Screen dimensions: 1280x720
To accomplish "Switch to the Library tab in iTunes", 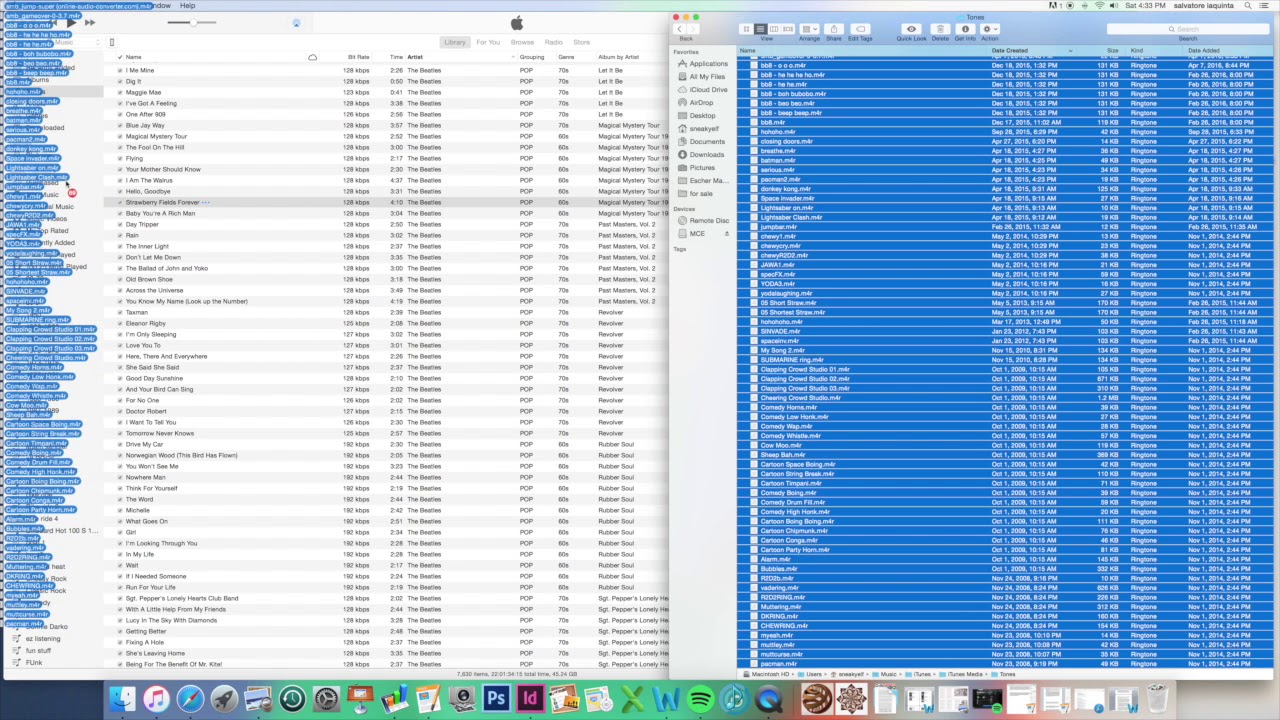I will click(x=455, y=42).
